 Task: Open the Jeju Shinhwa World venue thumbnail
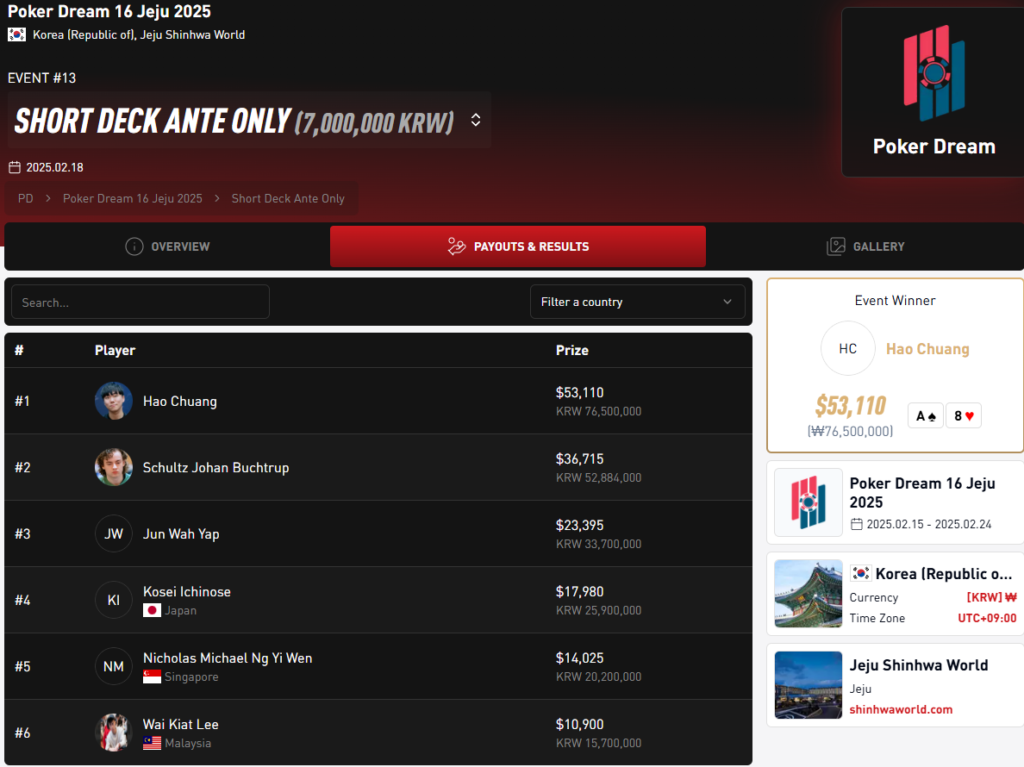point(808,685)
